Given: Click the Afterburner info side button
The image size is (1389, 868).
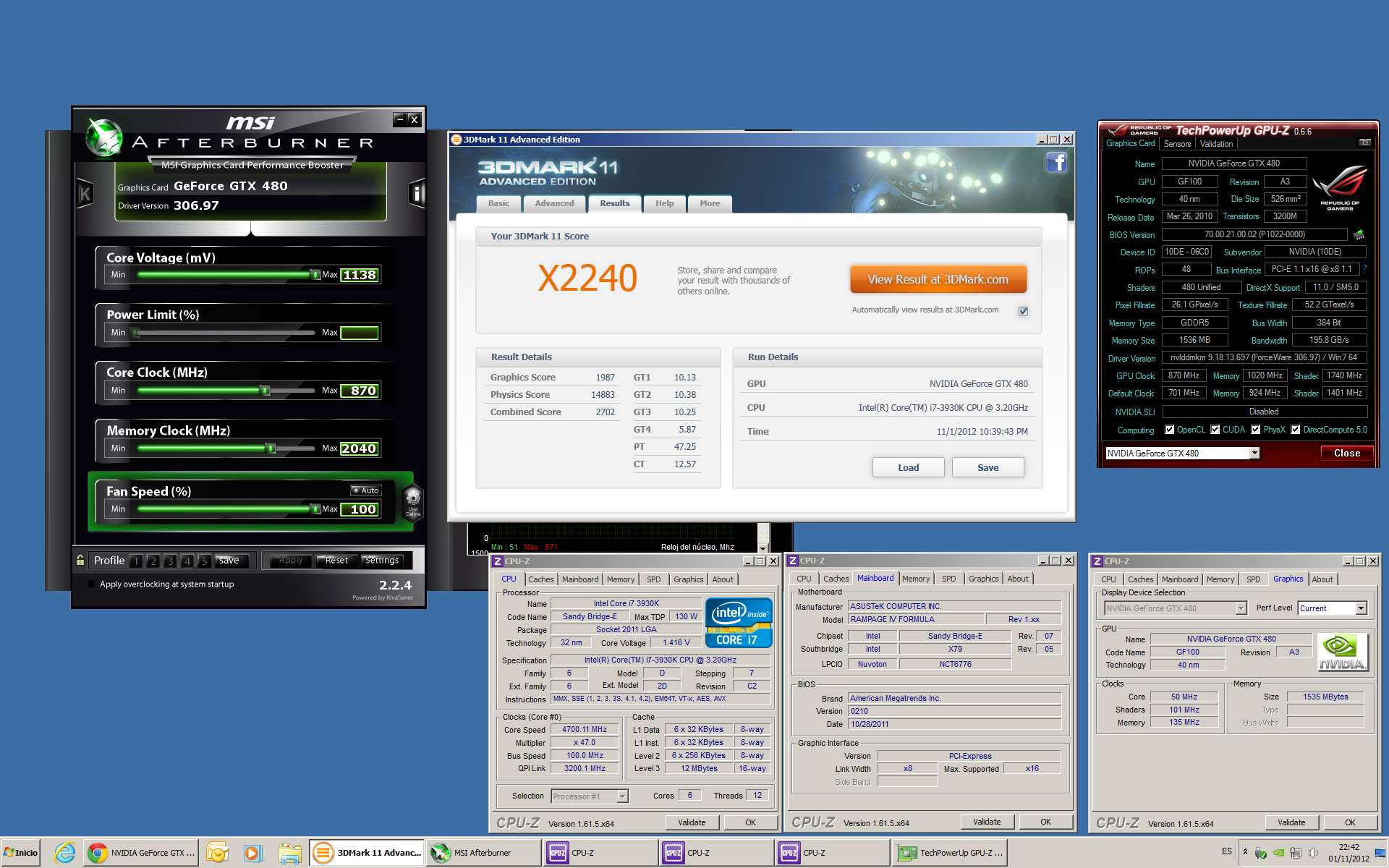Looking at the screenshot, I should (x=417, y=193).
